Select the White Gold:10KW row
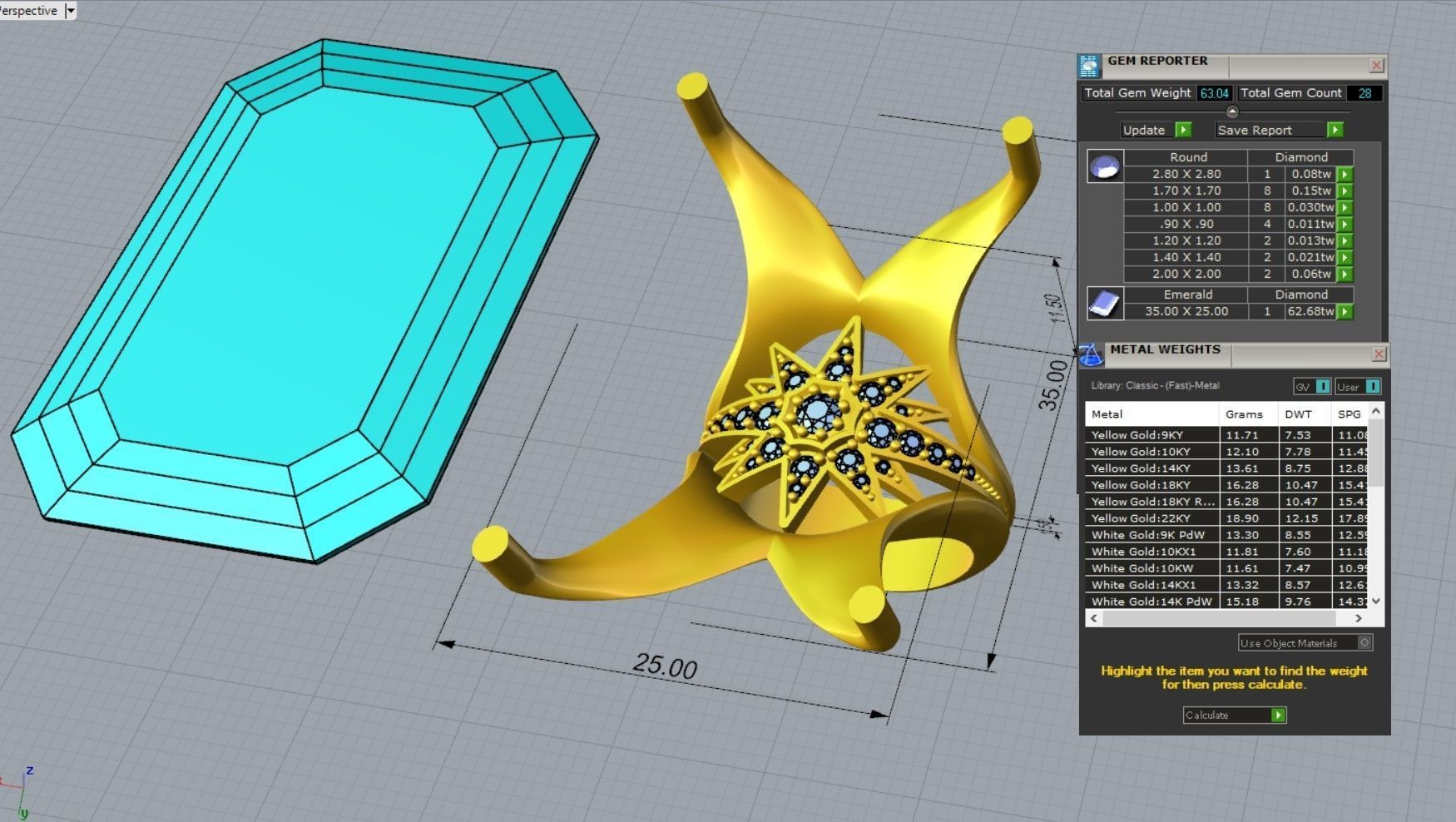The image size is (1456, 822). tap(1226, 567)
